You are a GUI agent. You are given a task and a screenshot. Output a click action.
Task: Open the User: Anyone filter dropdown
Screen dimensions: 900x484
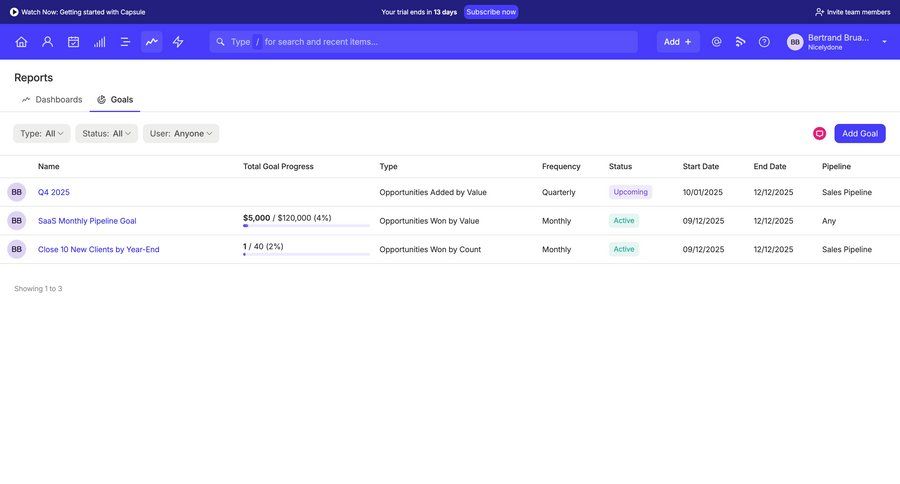tap(181, 133)
